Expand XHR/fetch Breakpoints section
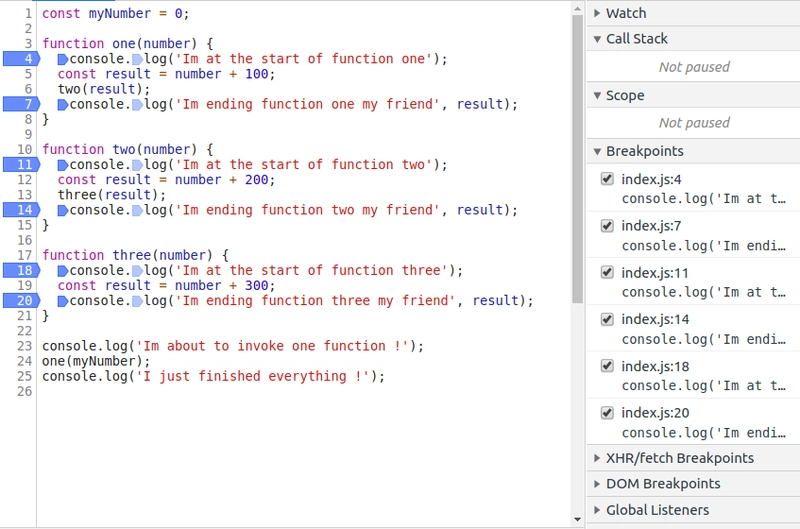 point(679,458)
